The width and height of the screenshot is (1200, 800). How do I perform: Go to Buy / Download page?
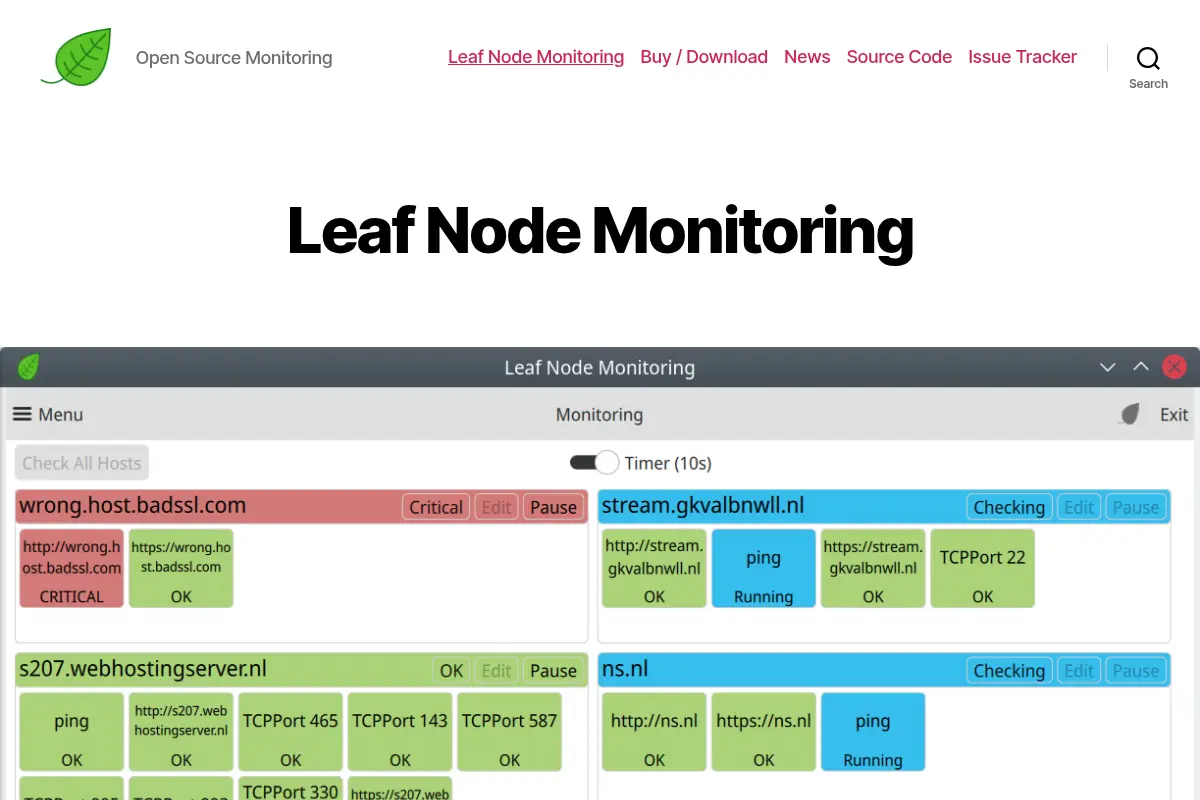click(x=704, y=57)
